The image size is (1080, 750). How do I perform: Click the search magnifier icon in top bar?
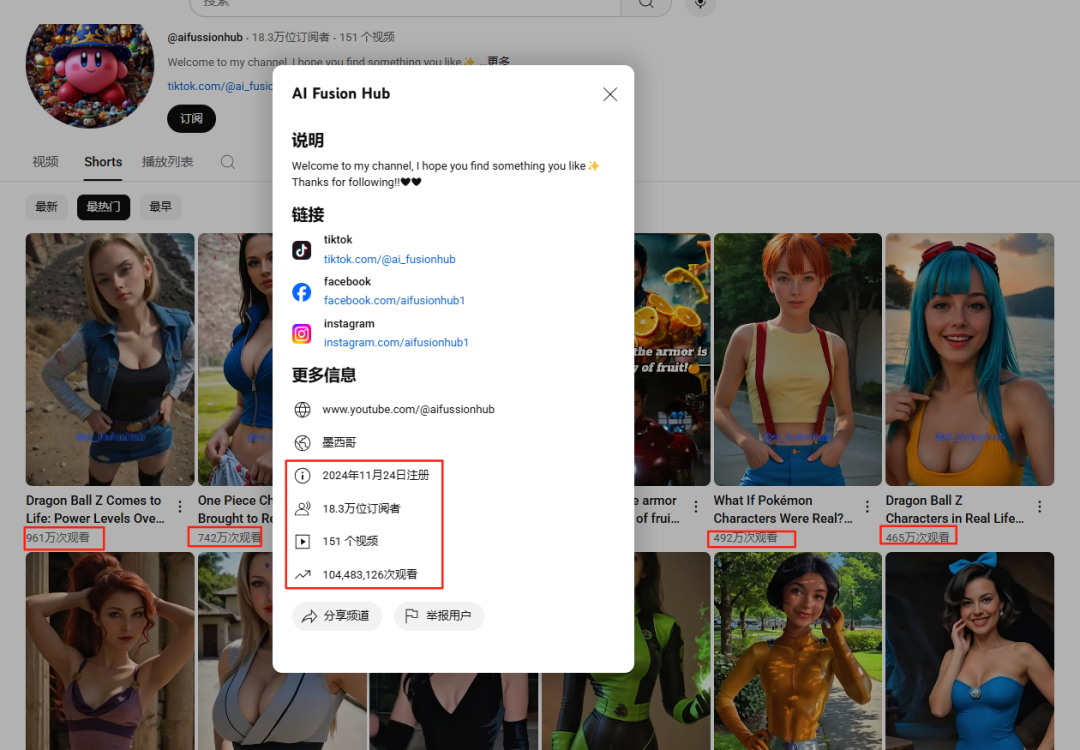coord(646,4)
